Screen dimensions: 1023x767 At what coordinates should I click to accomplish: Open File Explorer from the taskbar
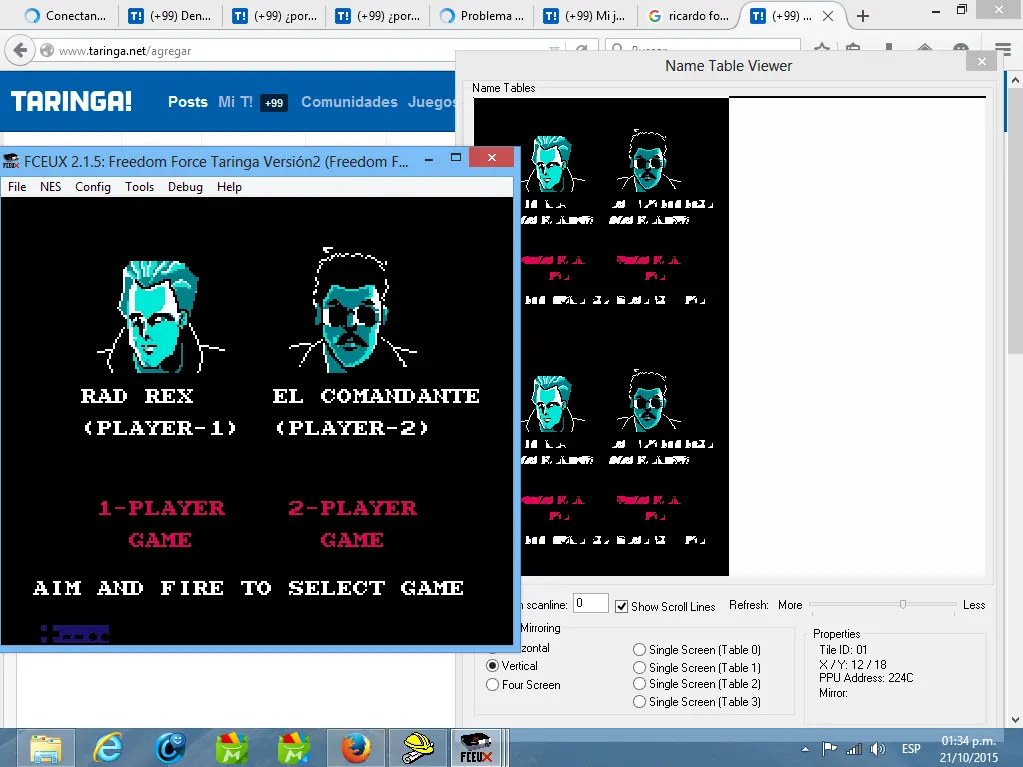coord(46,748)
